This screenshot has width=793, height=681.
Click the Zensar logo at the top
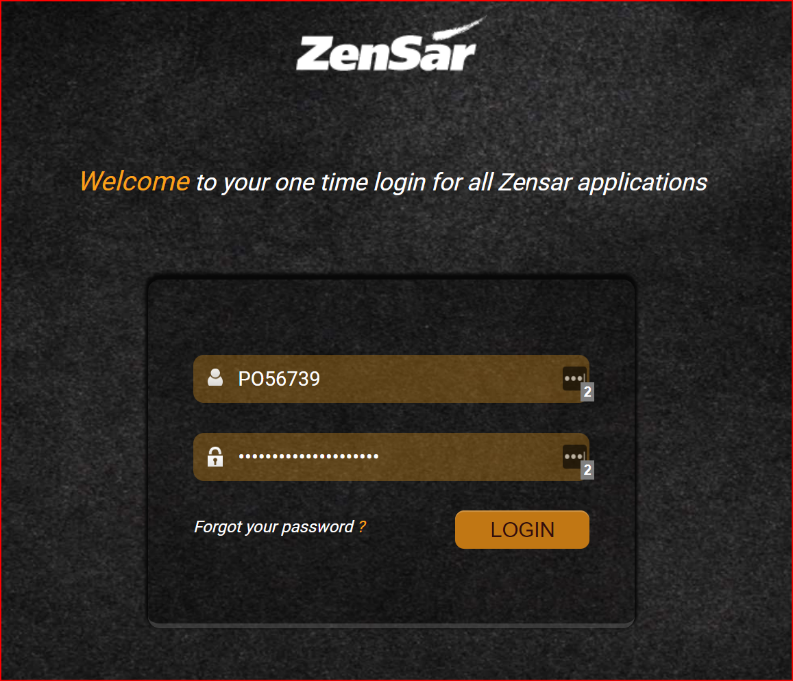pos(386,48)
